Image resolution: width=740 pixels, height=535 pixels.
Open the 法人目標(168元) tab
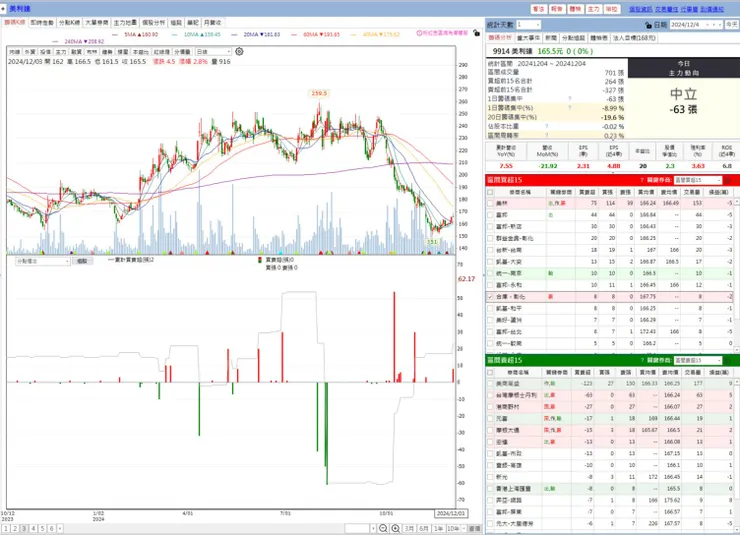634,38
